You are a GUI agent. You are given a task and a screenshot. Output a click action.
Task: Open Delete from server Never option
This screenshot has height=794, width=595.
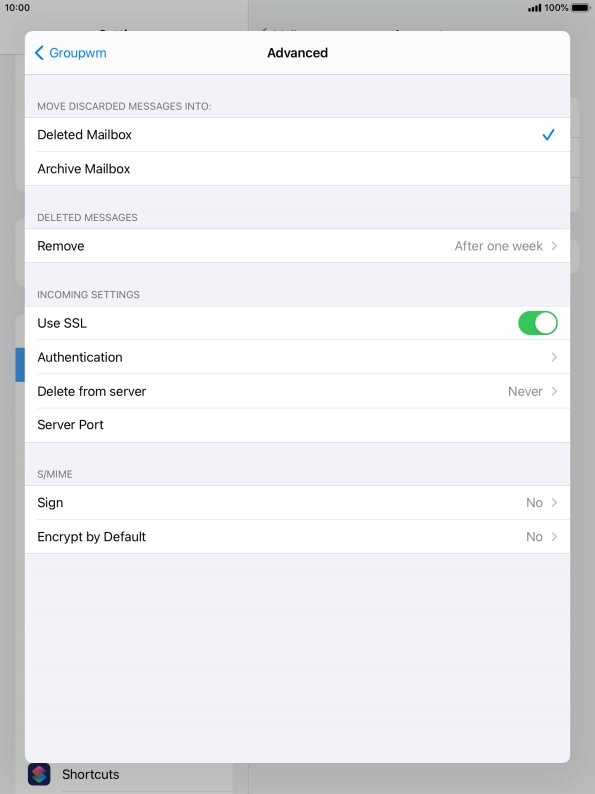pos(297,391)
